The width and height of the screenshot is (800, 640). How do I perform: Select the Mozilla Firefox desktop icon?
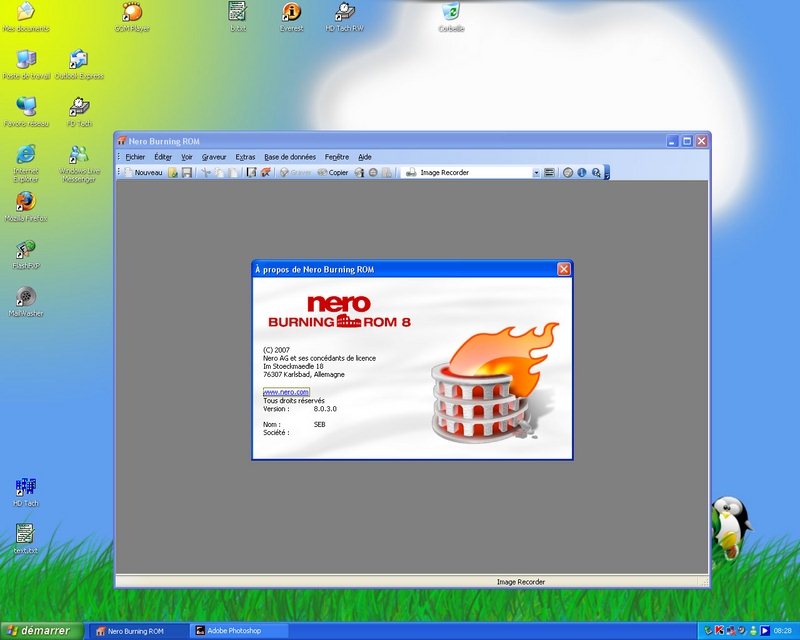coord(26,207)
